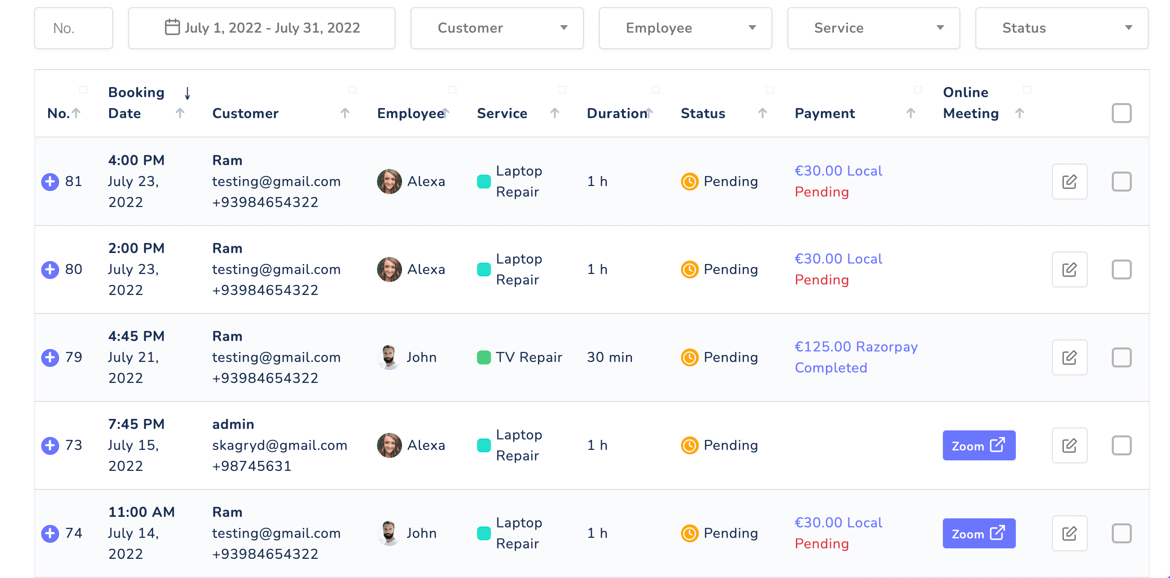Open the edit icon for booking 74
This screenshot has width=1170, height=578.
pos(1069,534)
